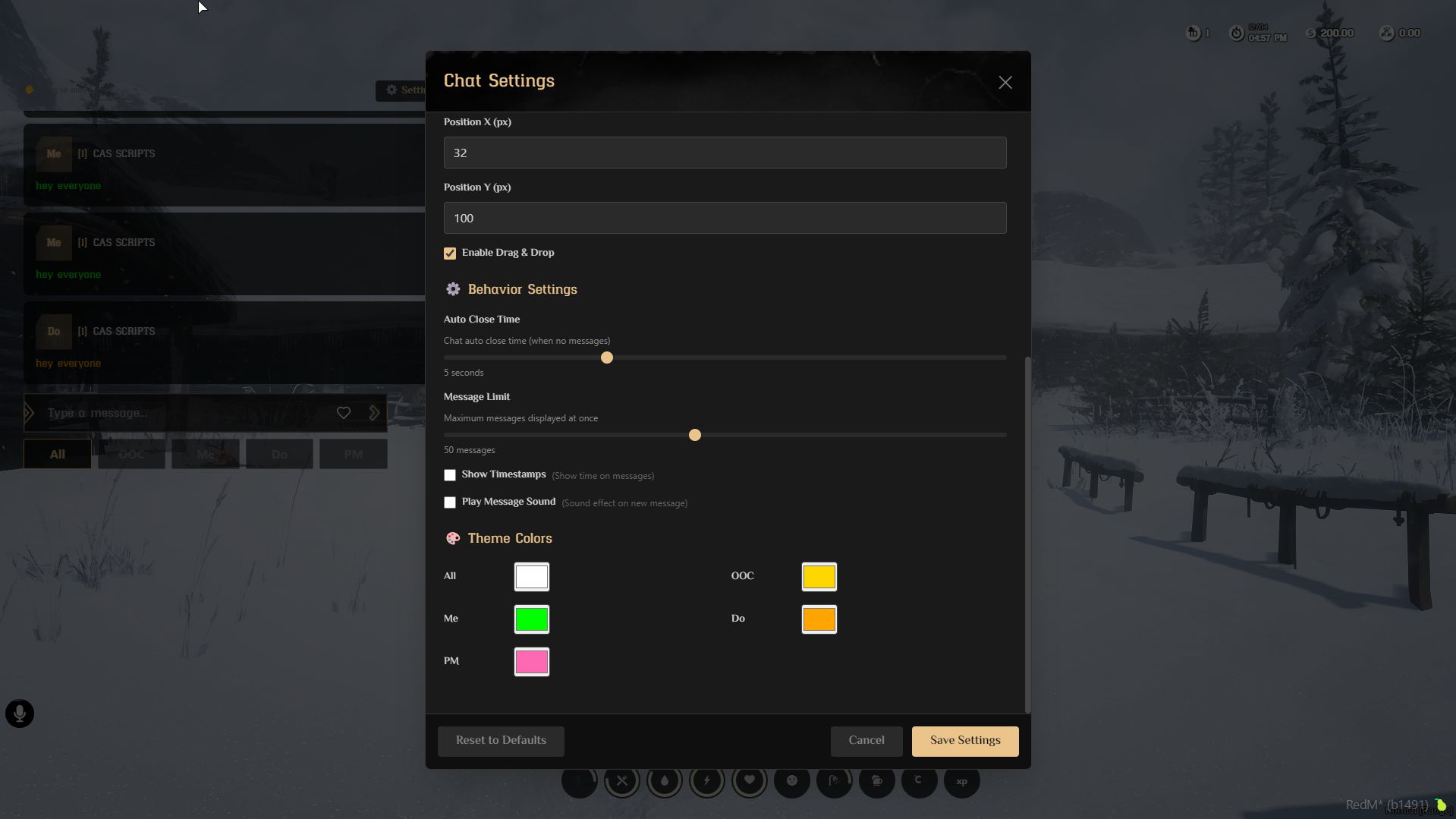Switch to the Do chat tab
Screen dimensions: 1456x819
[279, 454]
